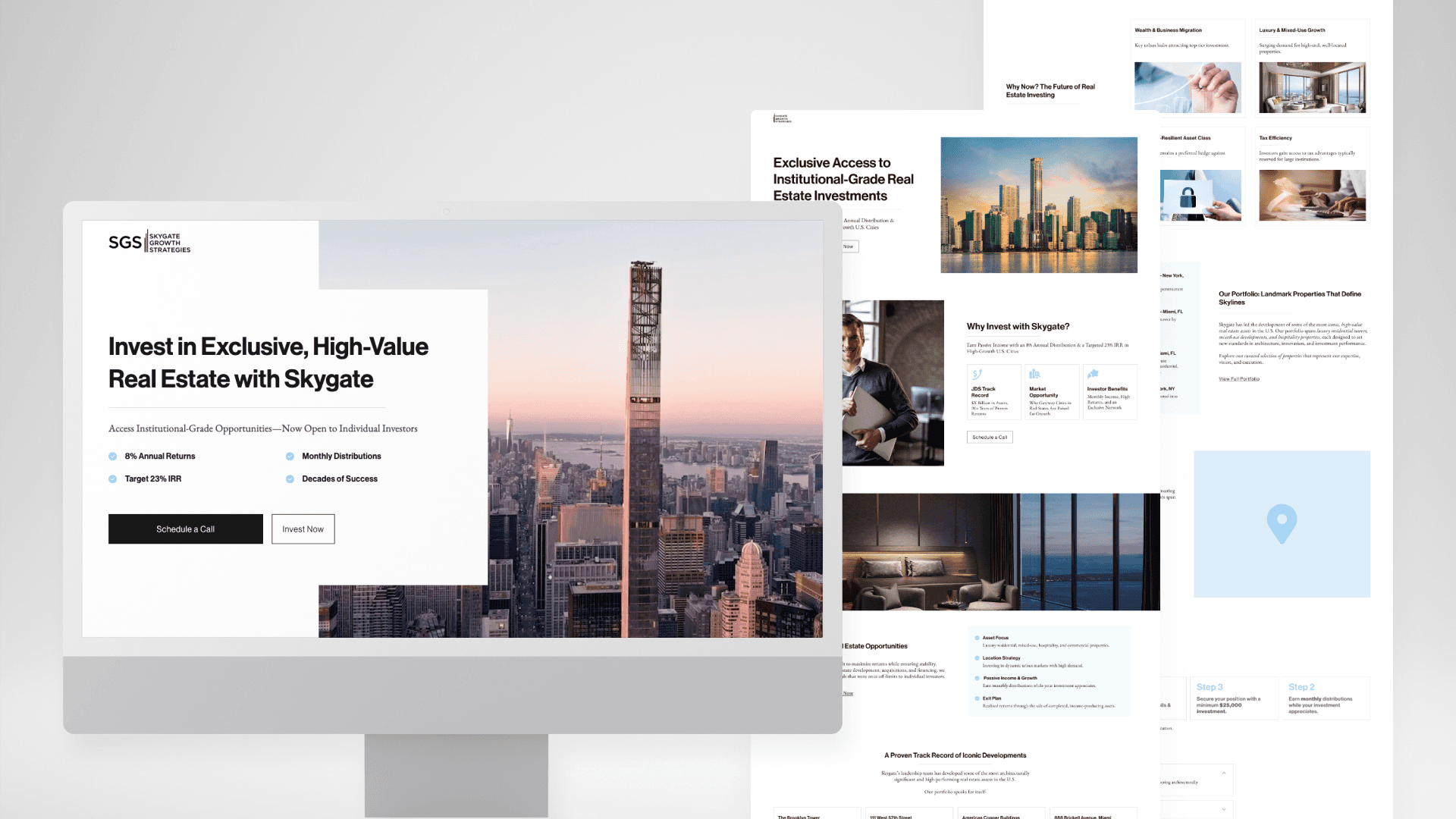
Task: Open the Step 3 card
Action: (x=1233, y=698)
